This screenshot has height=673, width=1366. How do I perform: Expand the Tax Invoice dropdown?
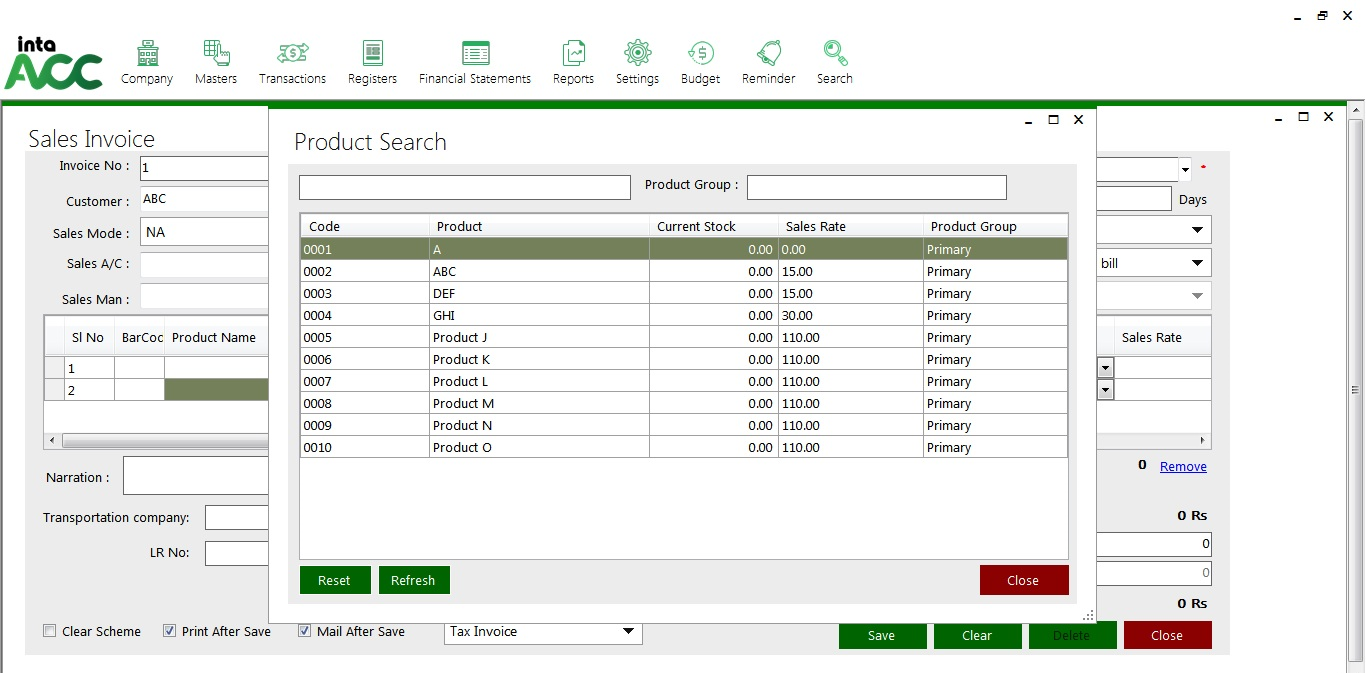coord(628,632)
